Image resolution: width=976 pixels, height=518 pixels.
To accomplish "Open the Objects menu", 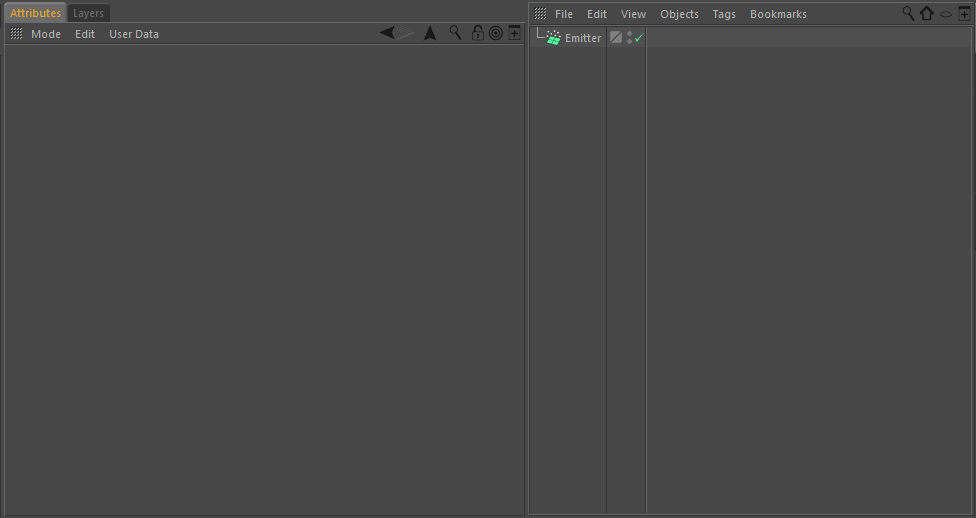I will (x=679, y=14).
